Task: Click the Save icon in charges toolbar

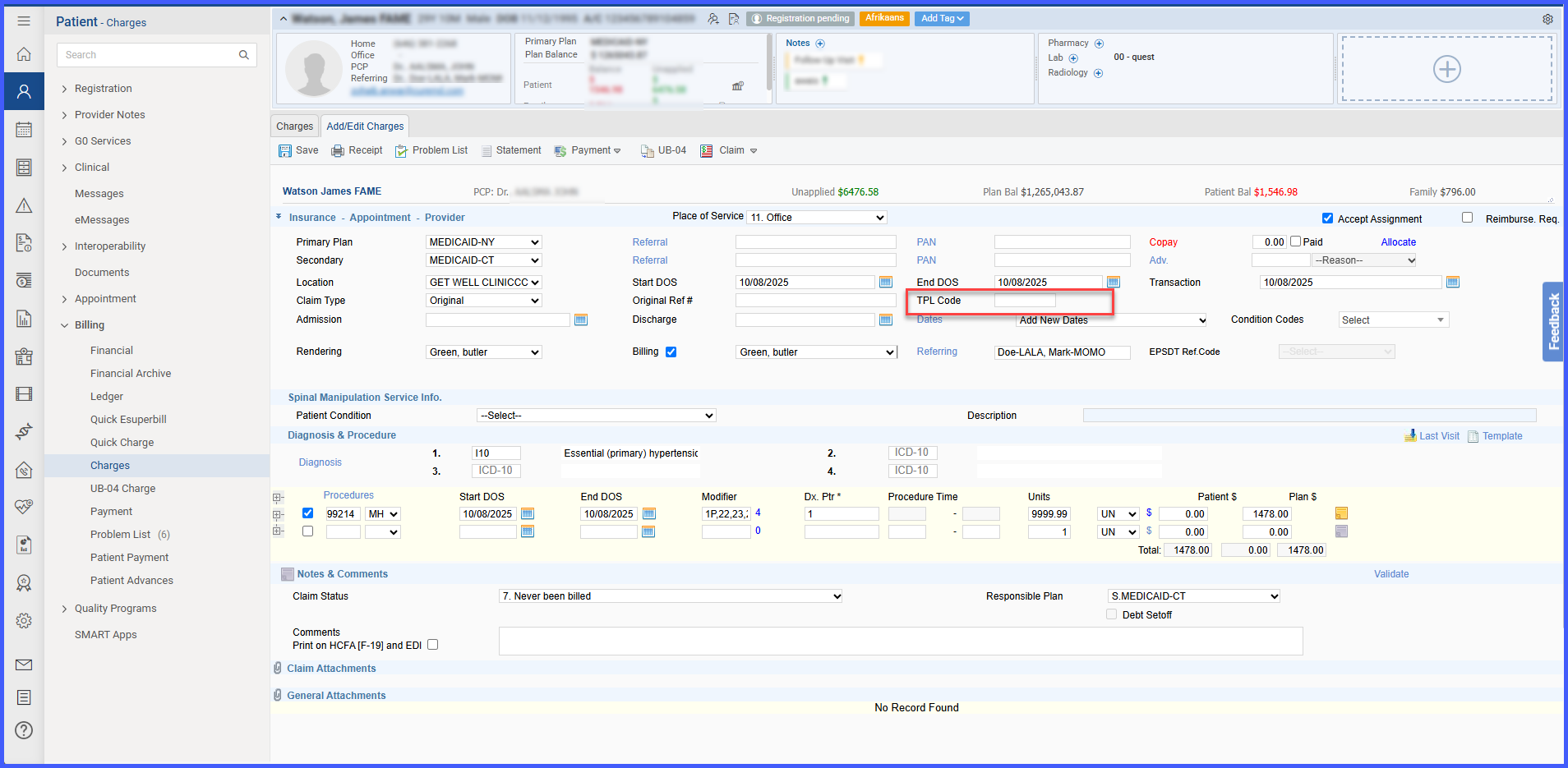Action: [285, 151]
